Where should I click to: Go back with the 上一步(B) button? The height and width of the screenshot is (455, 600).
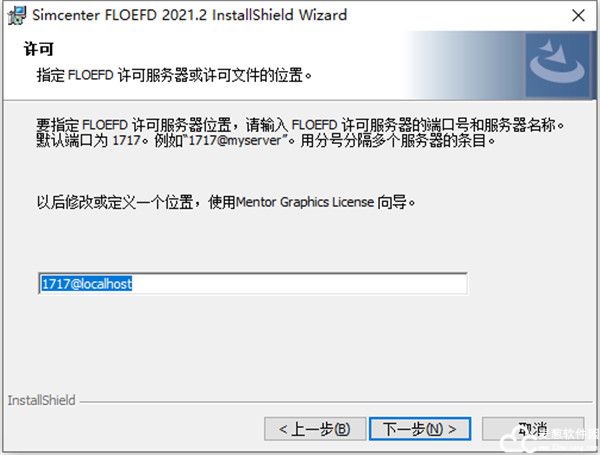(315, 429)
